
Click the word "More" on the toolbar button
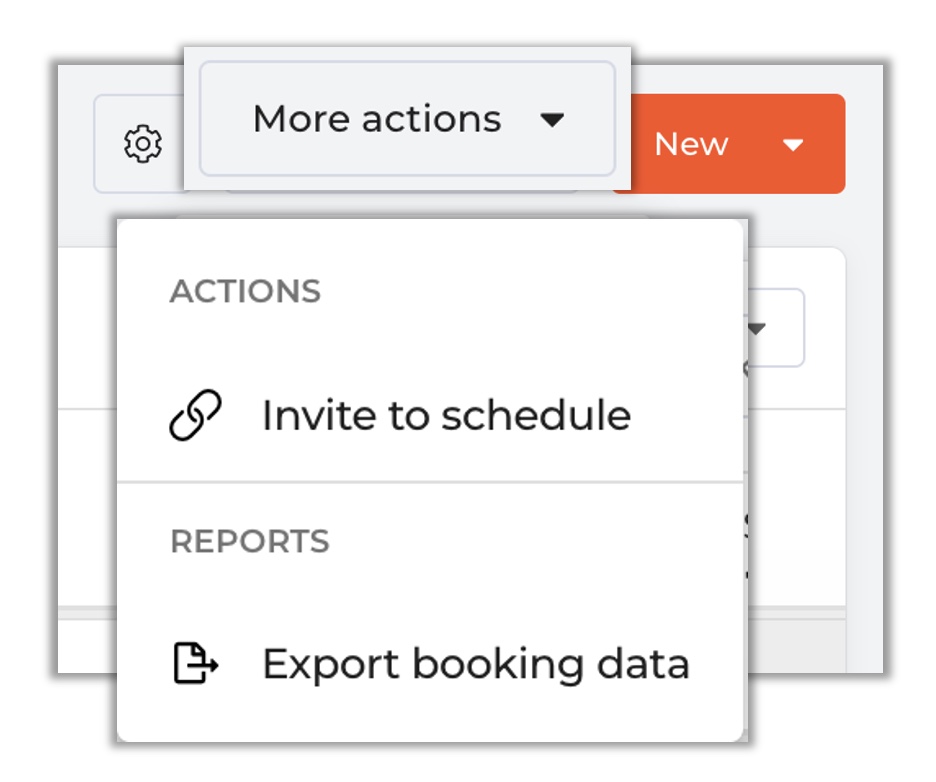pyautogui.click(x=301, y=119)
